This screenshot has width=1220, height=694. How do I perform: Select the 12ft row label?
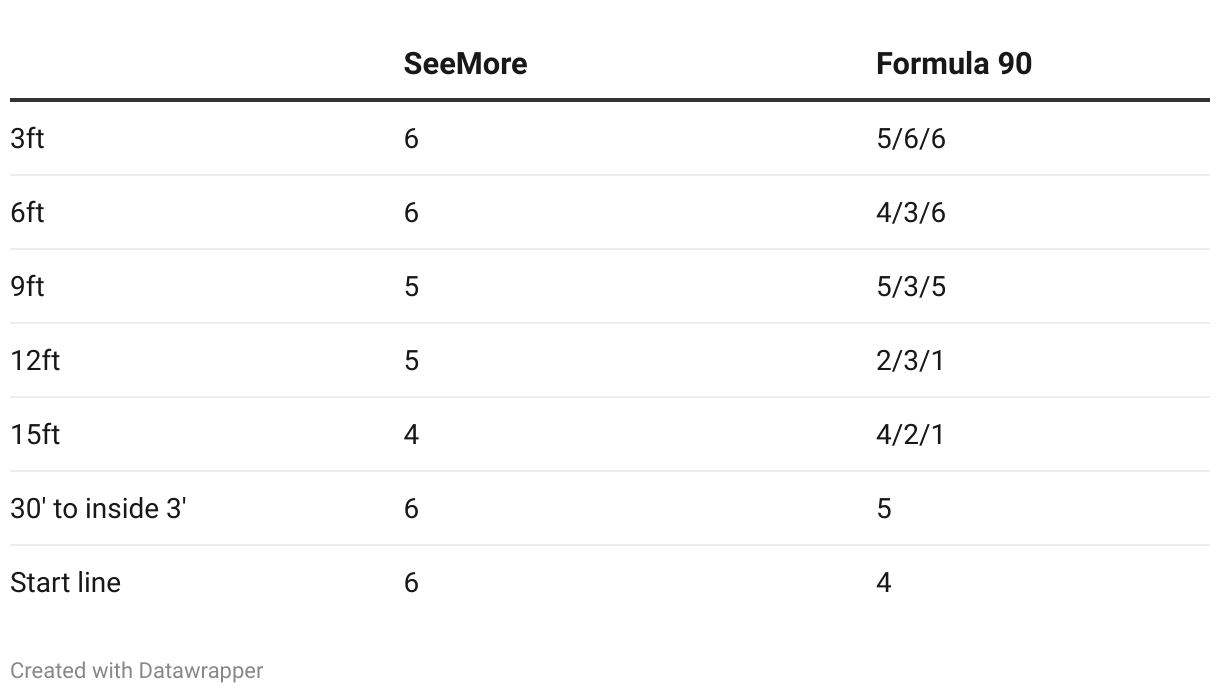point(35,360)
